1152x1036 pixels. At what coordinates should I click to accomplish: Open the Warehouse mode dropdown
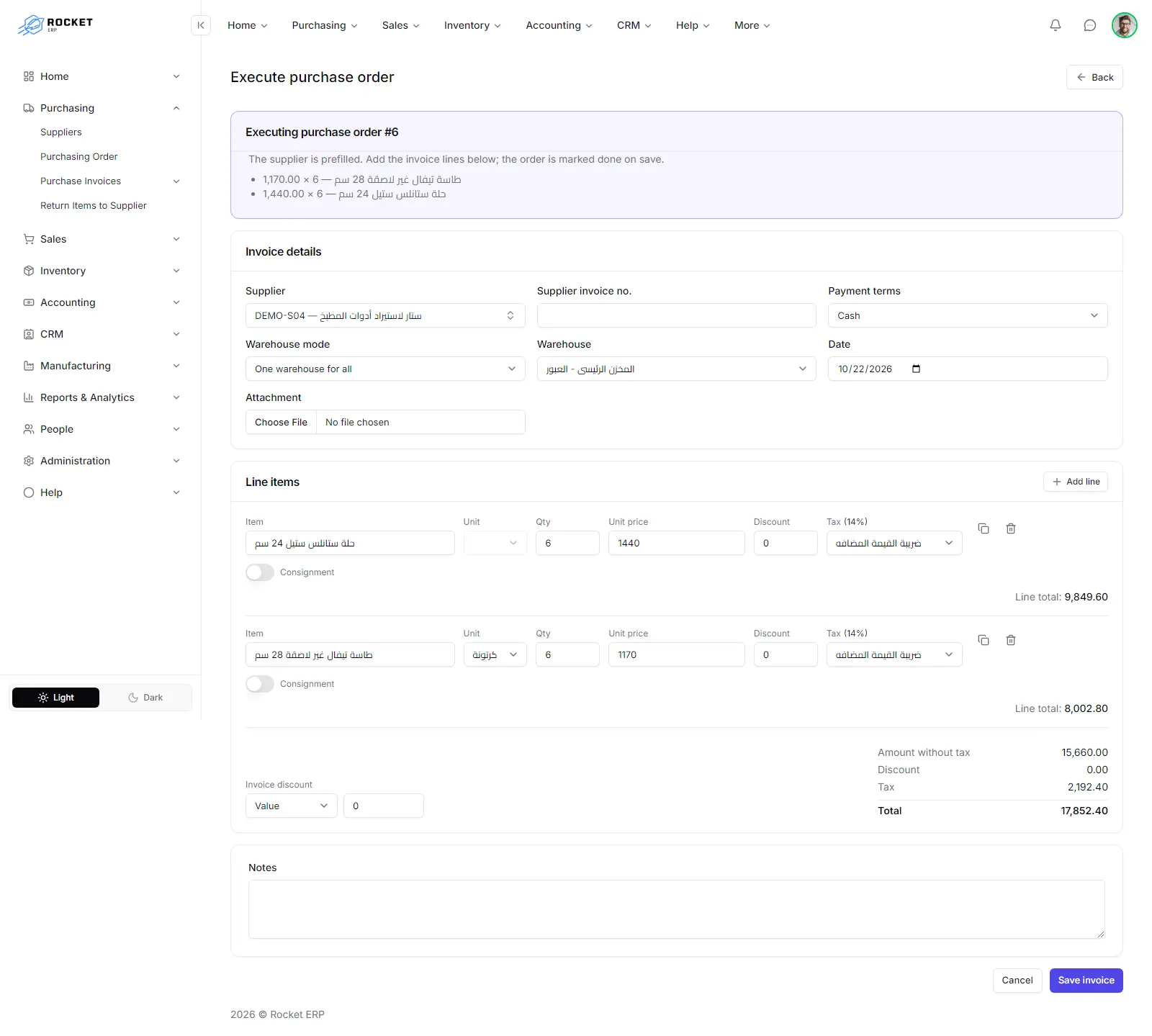pos(385,369)
